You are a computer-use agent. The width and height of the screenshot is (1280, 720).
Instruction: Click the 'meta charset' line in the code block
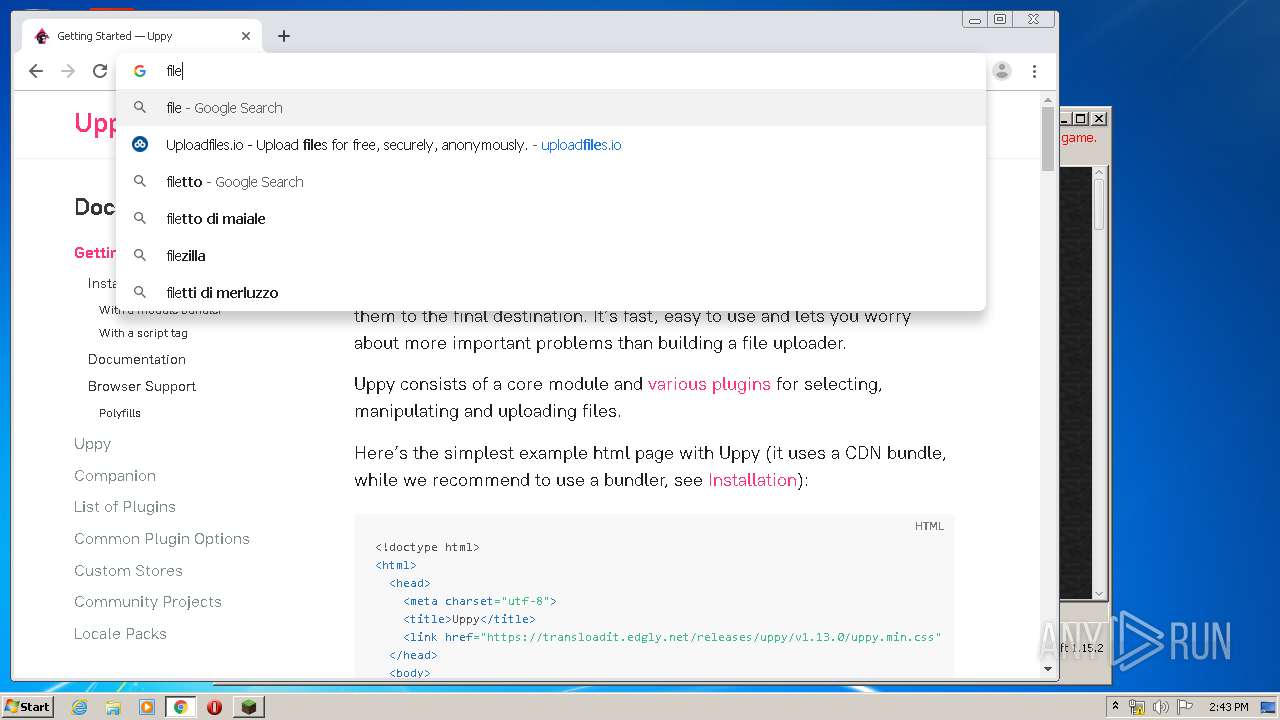480,601
